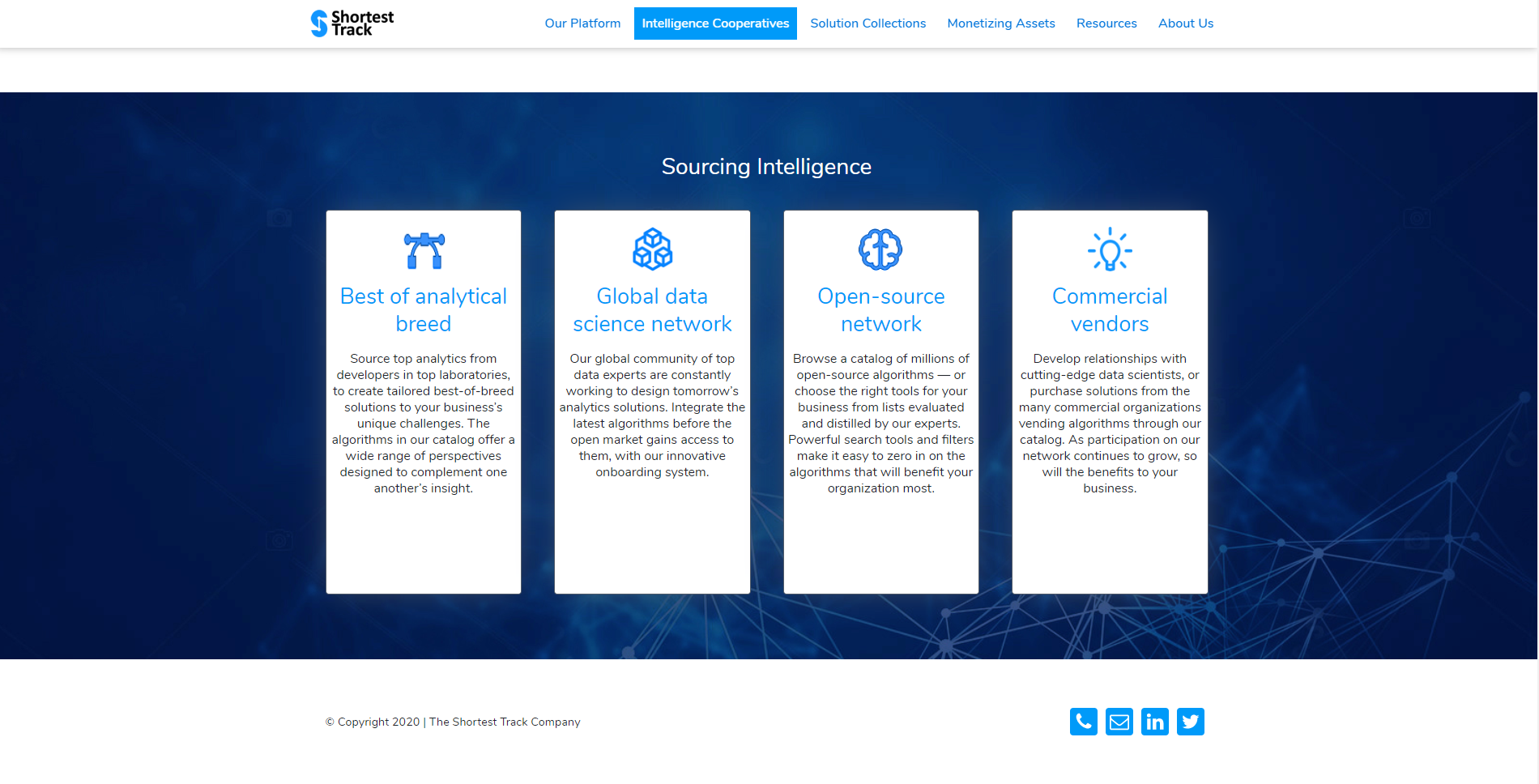Image resolution: width=1539 pixels, height=784 pixels.
Task: Click the stacked cubes network icon
Action: pyautogui.click(x=652, y=249)
